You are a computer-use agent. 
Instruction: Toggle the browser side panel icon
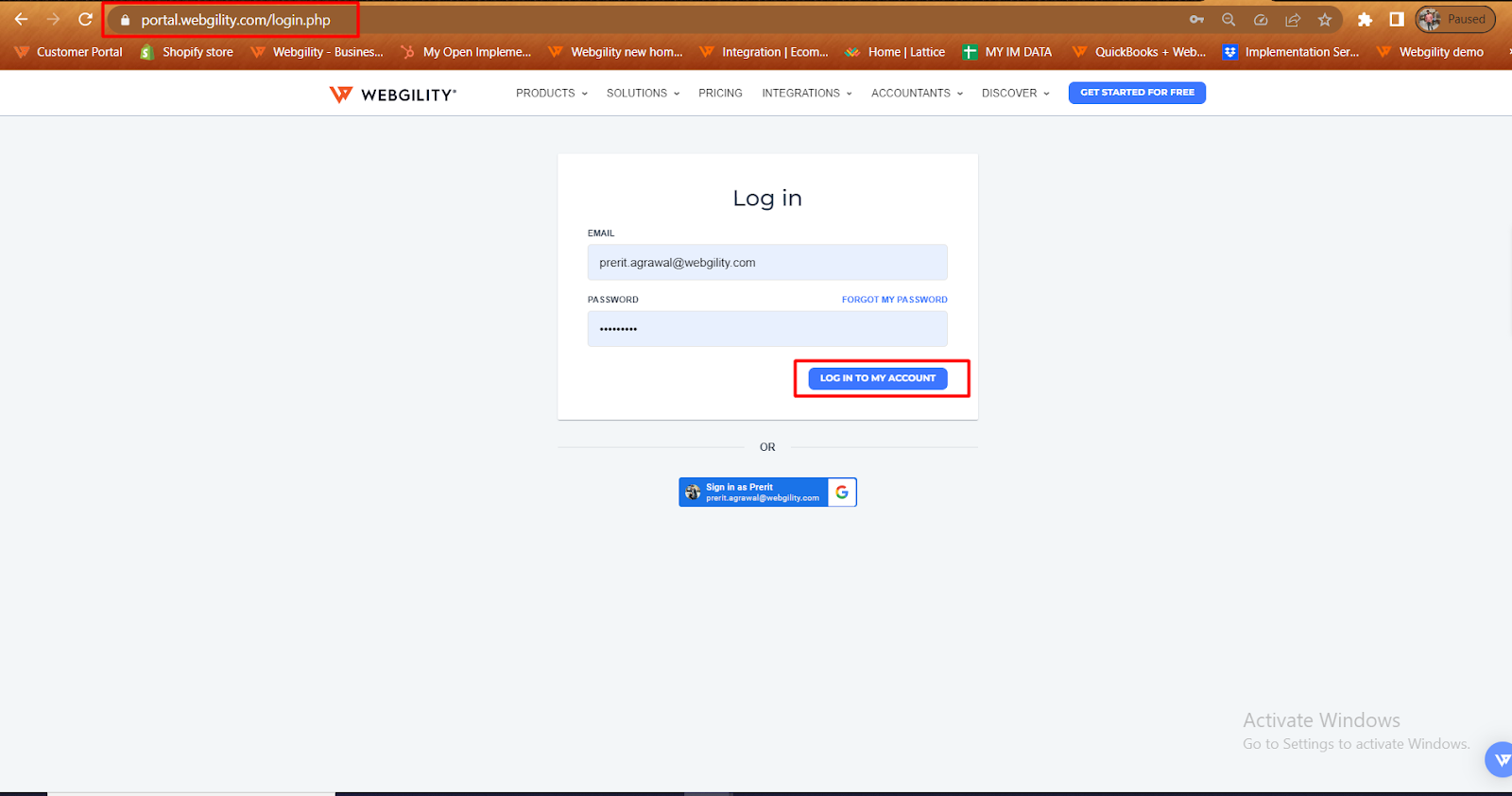point(1397,19)
